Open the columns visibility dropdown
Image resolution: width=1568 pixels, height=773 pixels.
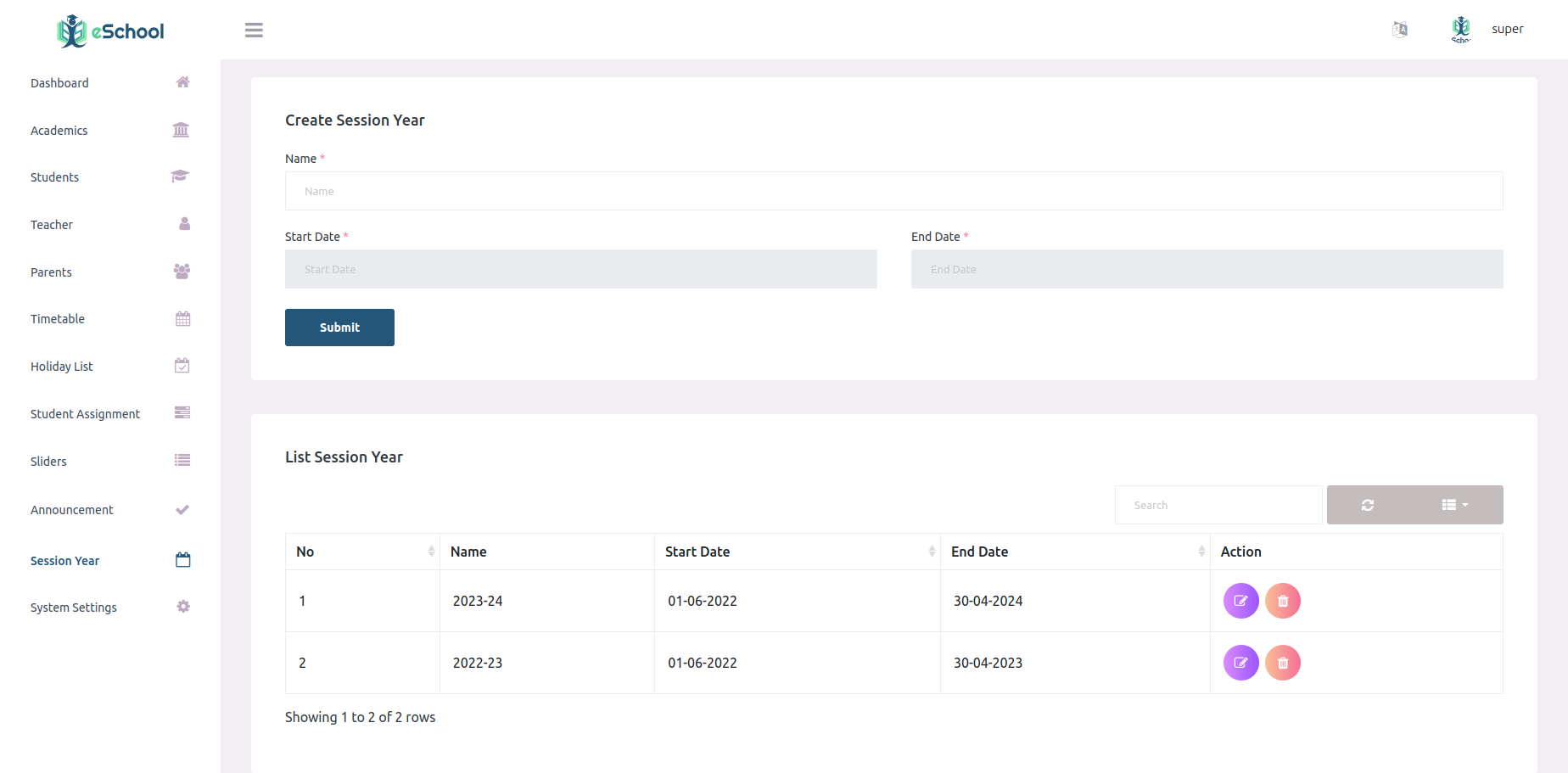[x=1454, y=505]
